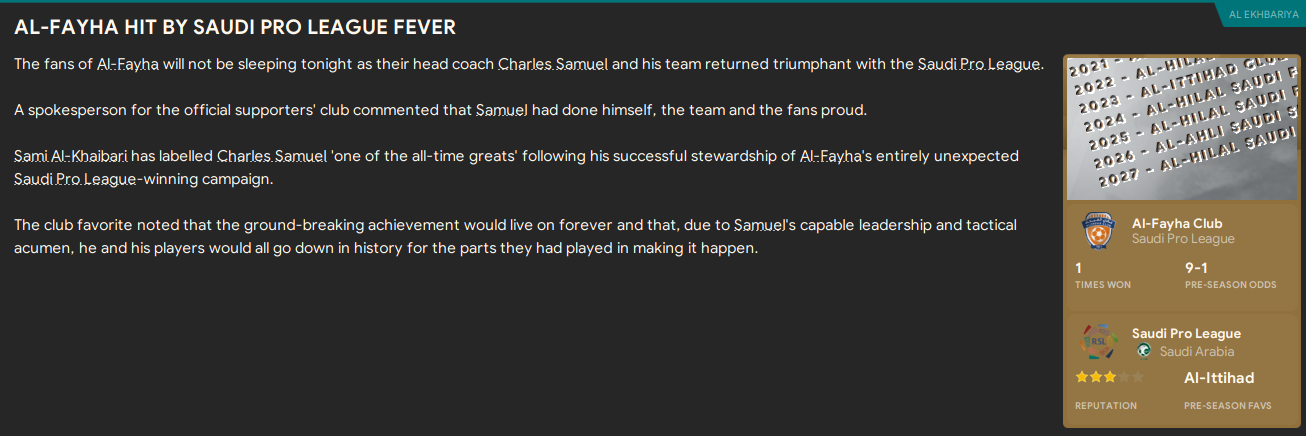Click Charles Samuel link in 'all-time greats' sentence
Screen dimensions: 1306x436
[271, 157]
